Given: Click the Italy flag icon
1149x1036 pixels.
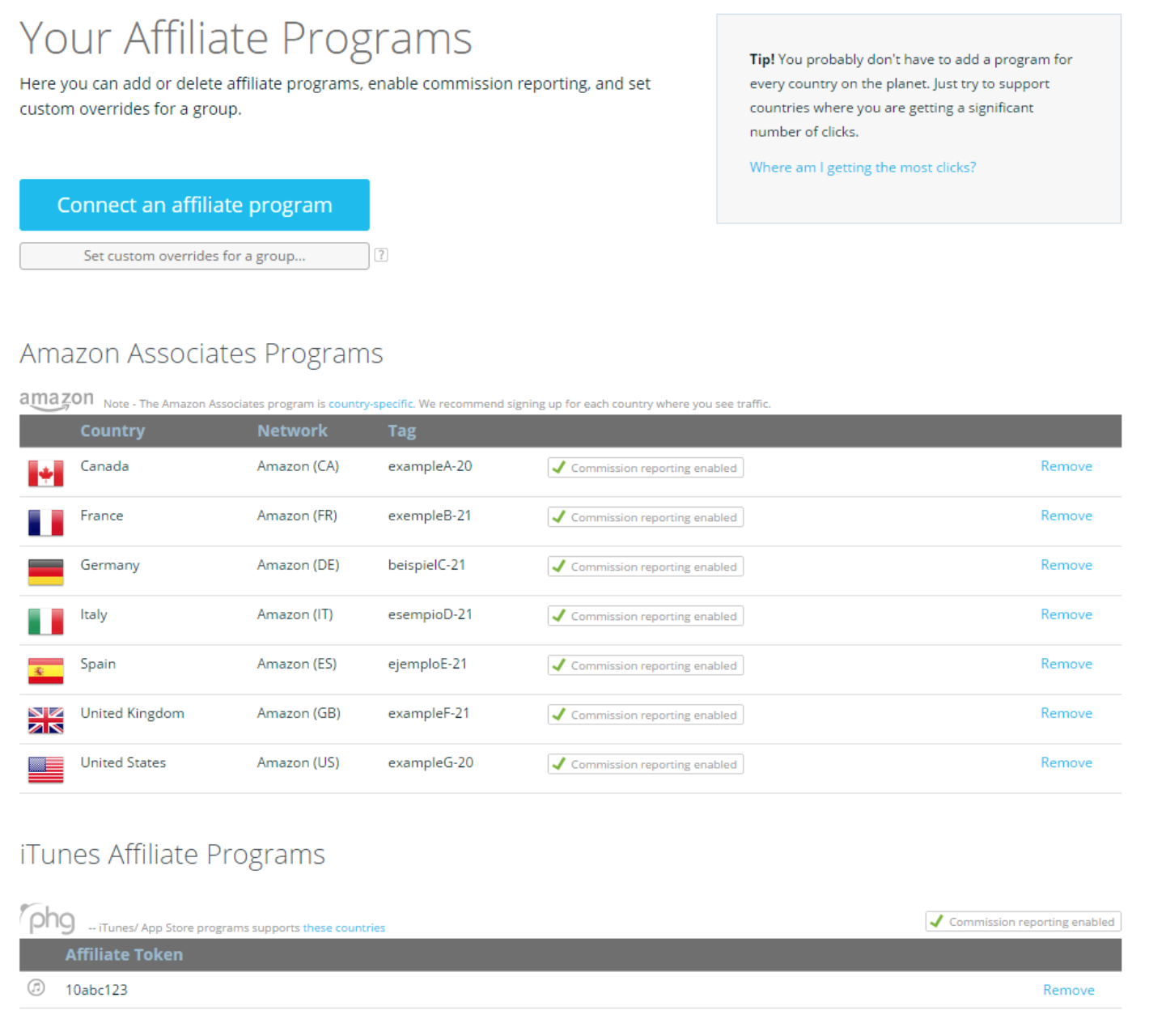Looking at the screenshot, I should (45, 622).
